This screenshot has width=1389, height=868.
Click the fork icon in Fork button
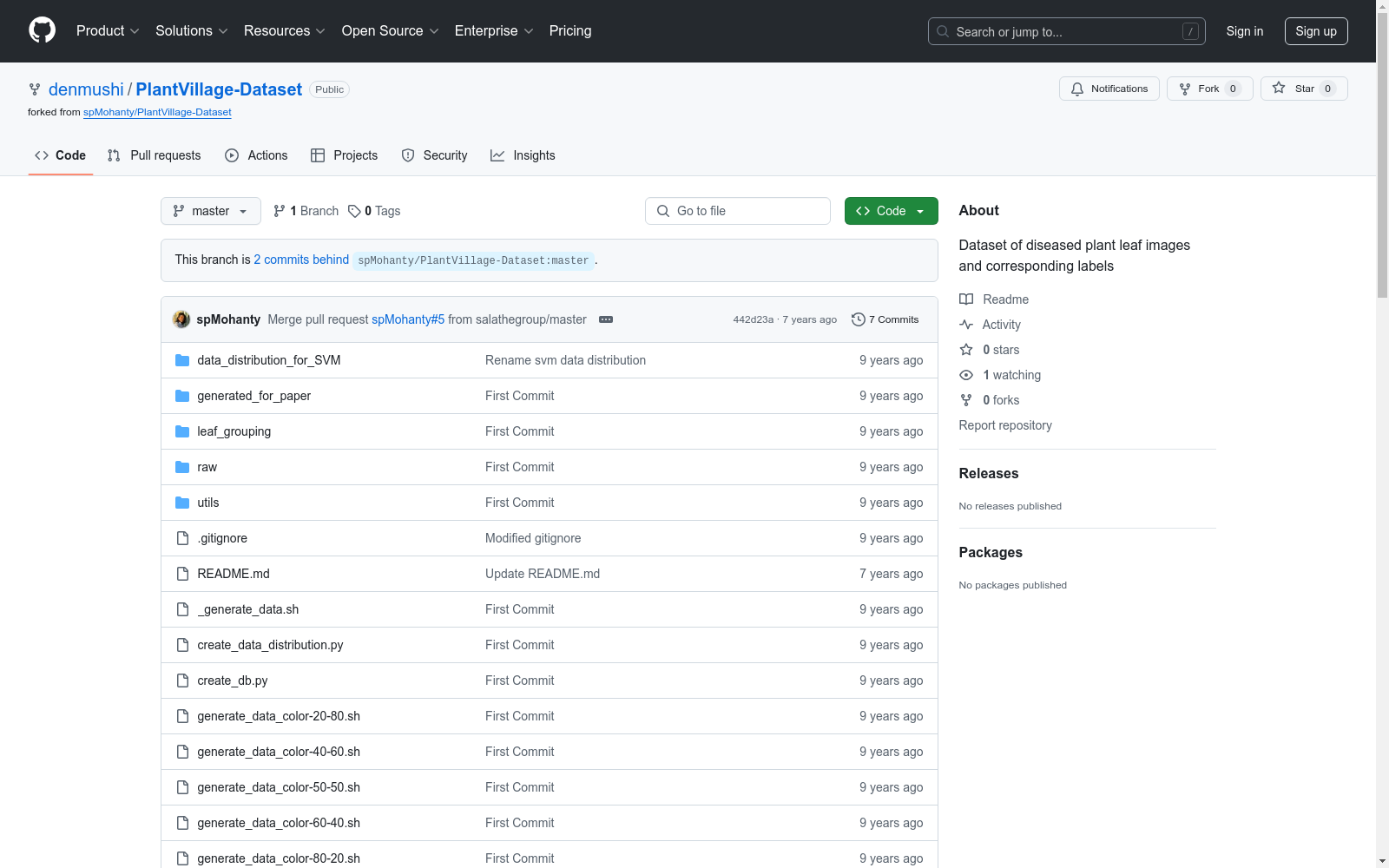(x=1185, y=89)
